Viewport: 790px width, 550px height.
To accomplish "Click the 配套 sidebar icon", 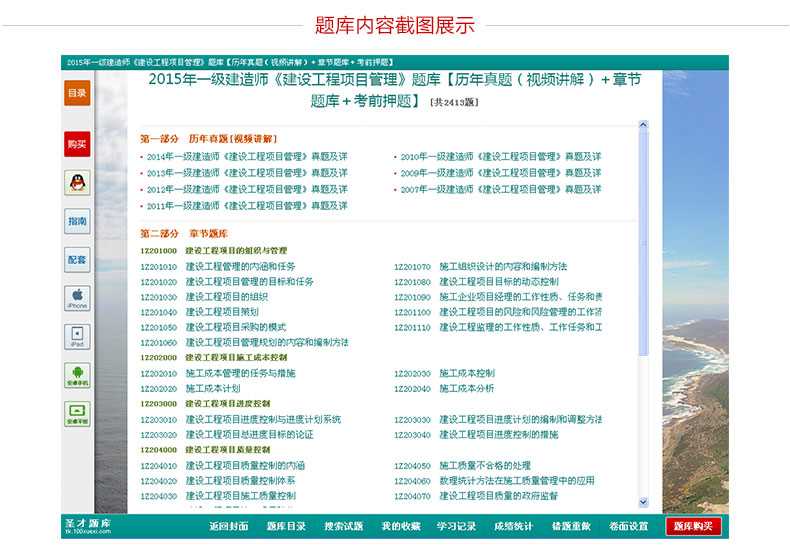I will [77, 260].
